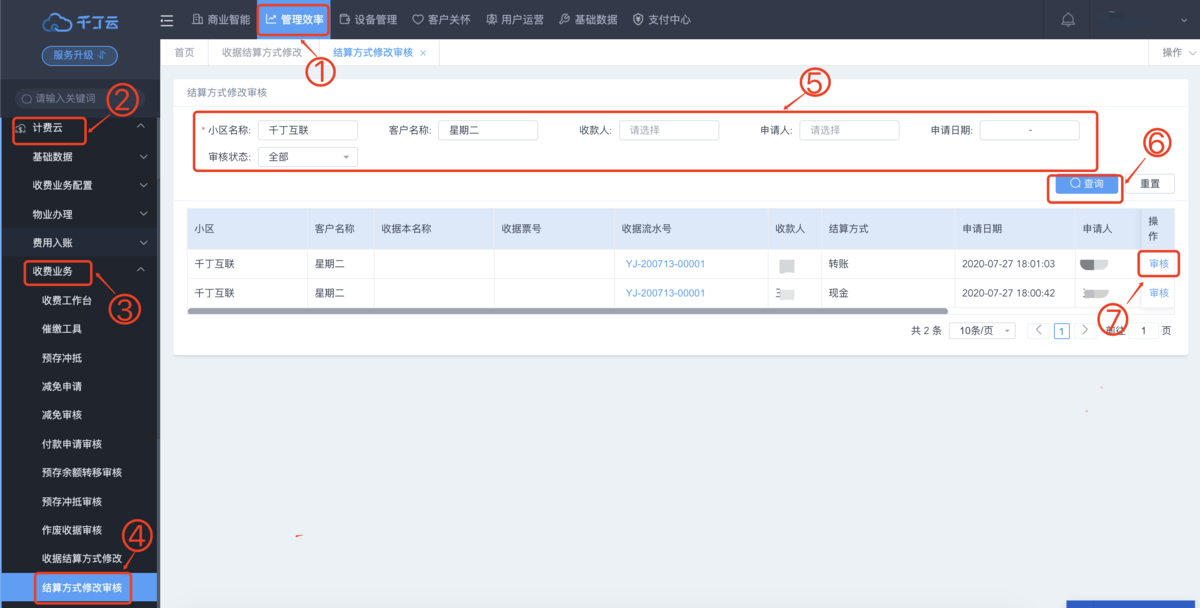Expand the 物业办理 sidebar section
The image size is (1200, 608).
tap(79, 214)
